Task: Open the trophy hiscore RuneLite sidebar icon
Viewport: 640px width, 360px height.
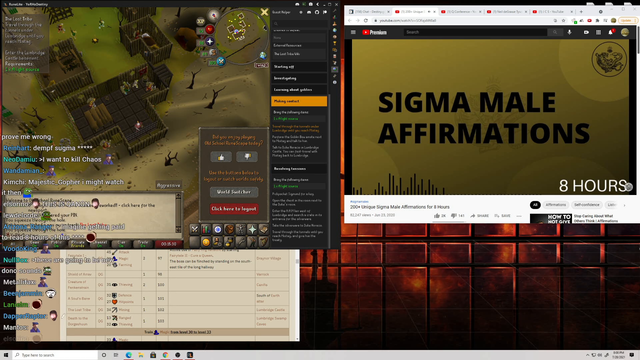Action: (335, 43)
